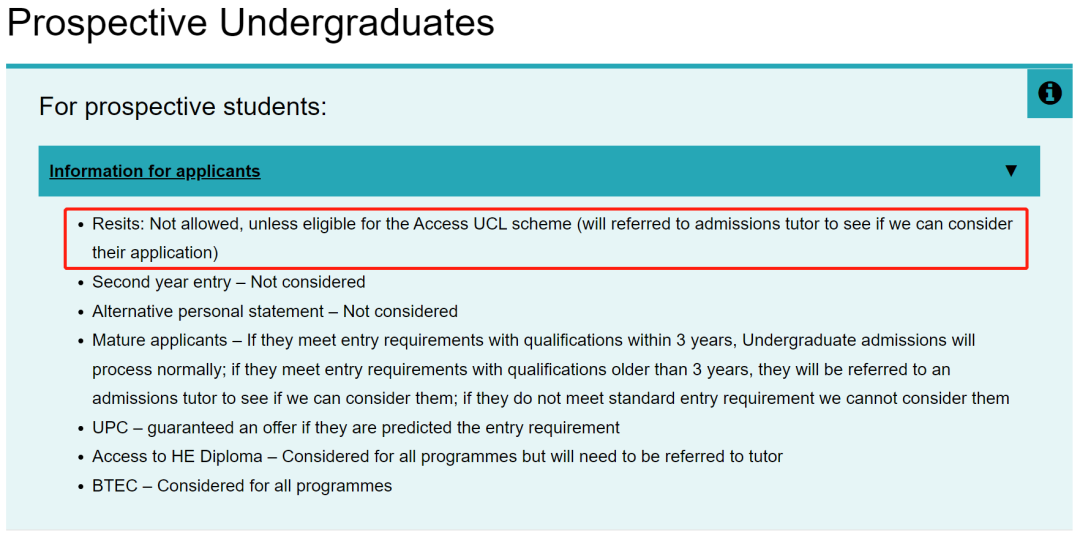Click the Mature applicants paragraph
Screen dimensions: 1080x538
551,369
